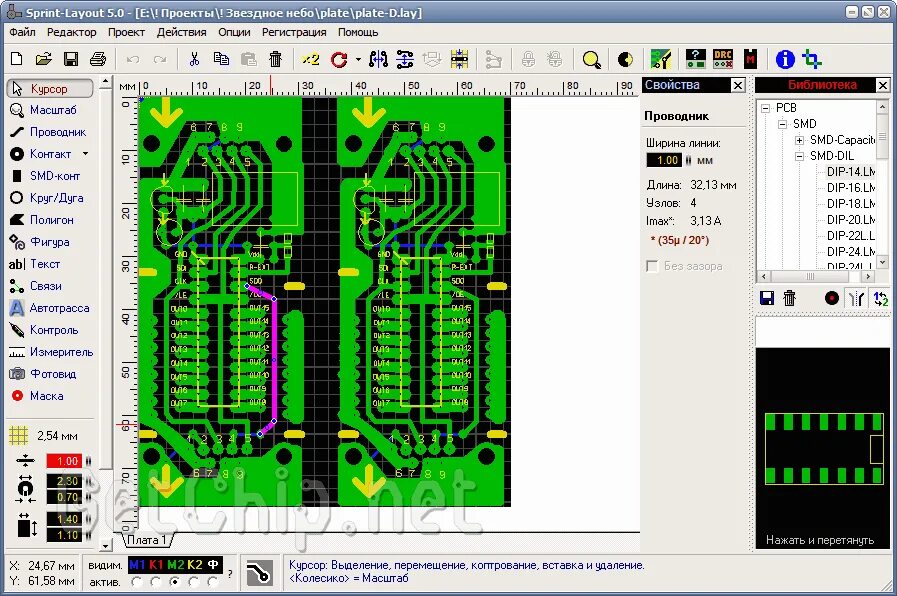Run the DRC check from the toolbar

[x=723, y=58]
